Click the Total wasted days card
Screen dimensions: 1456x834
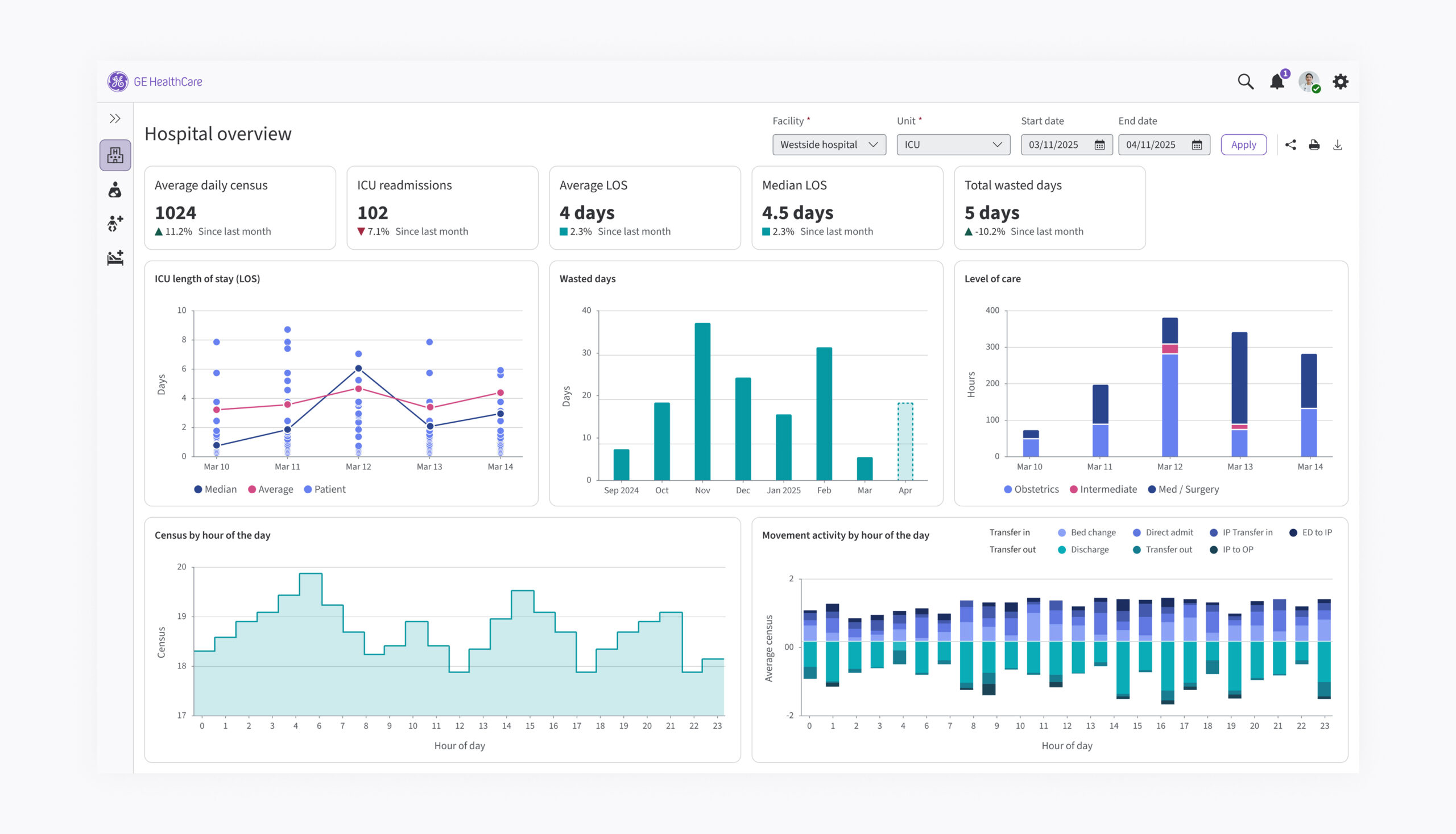(x=1049, y=208)
